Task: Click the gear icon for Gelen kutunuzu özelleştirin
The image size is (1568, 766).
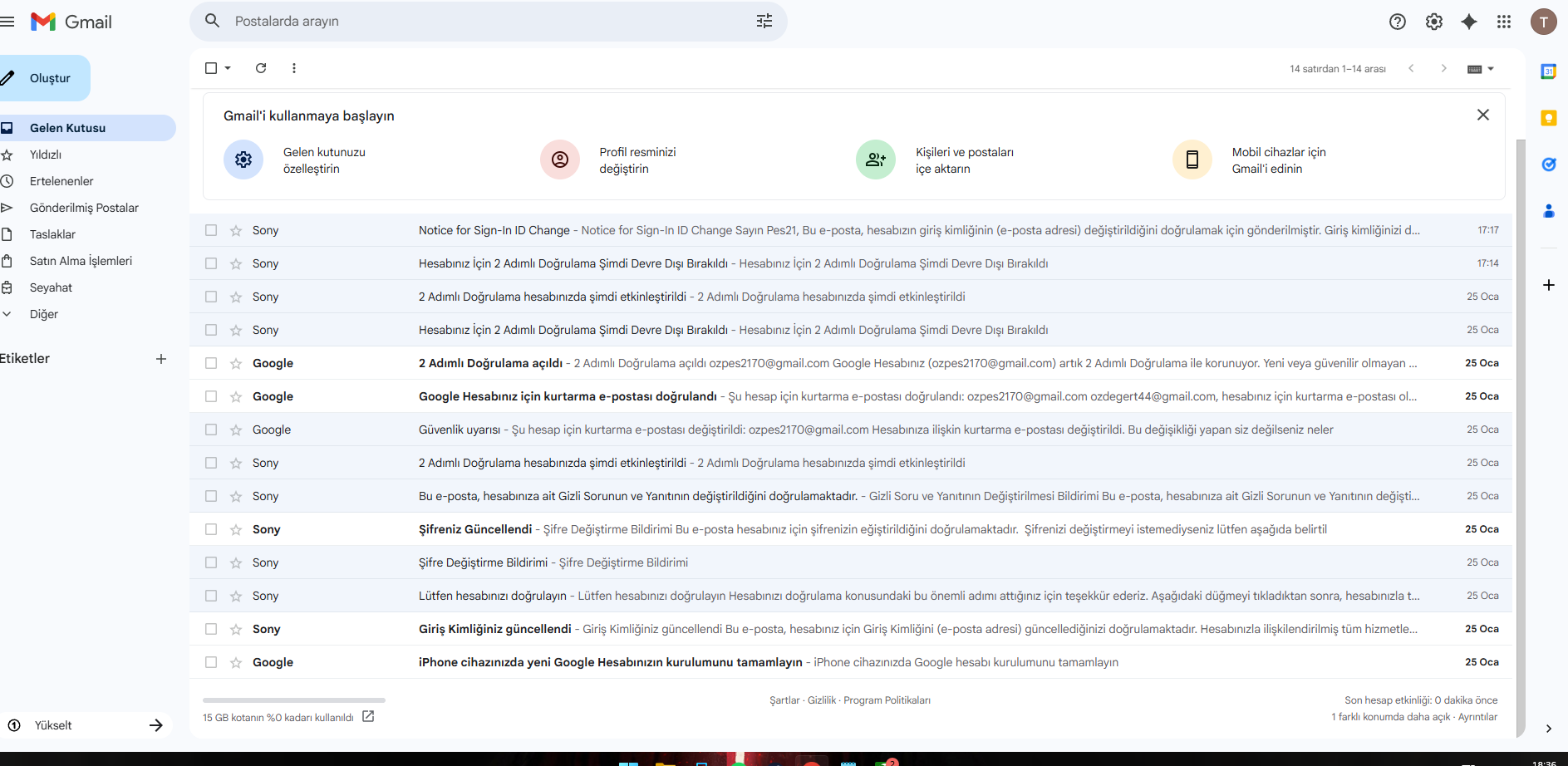Action: [x=243, y=160]
